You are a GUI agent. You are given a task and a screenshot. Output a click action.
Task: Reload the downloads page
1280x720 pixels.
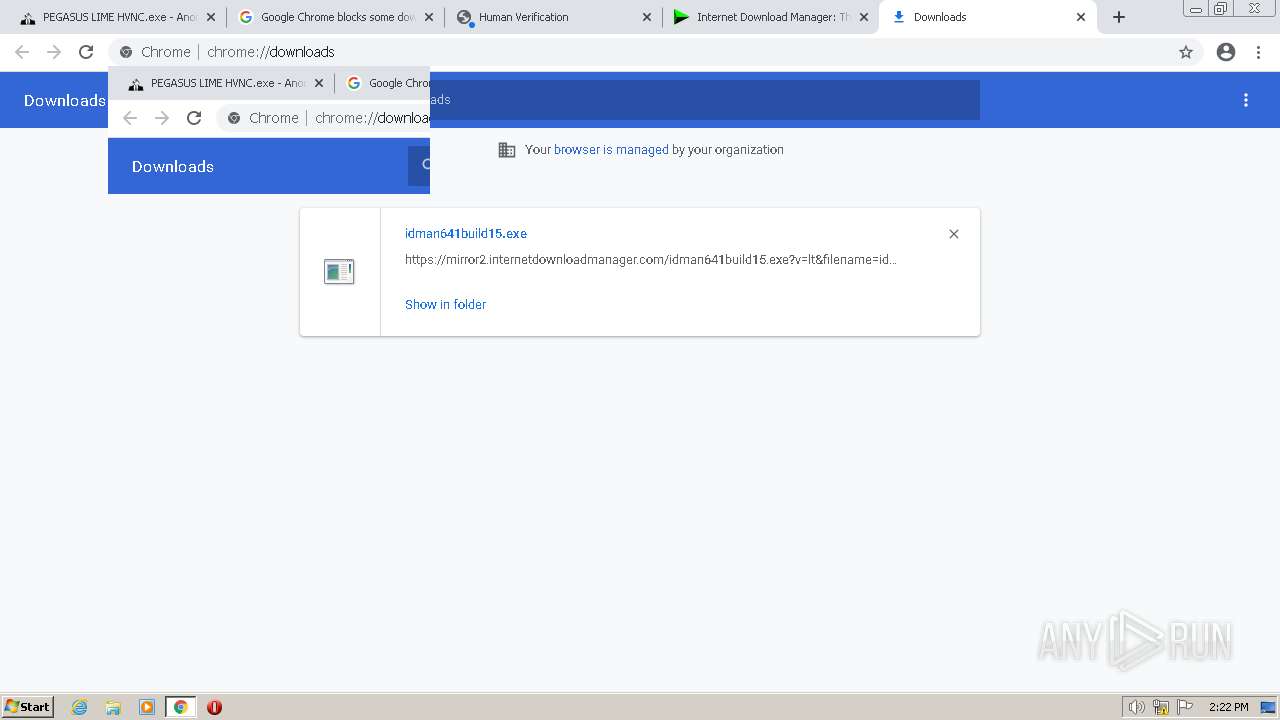click(86, 52)
